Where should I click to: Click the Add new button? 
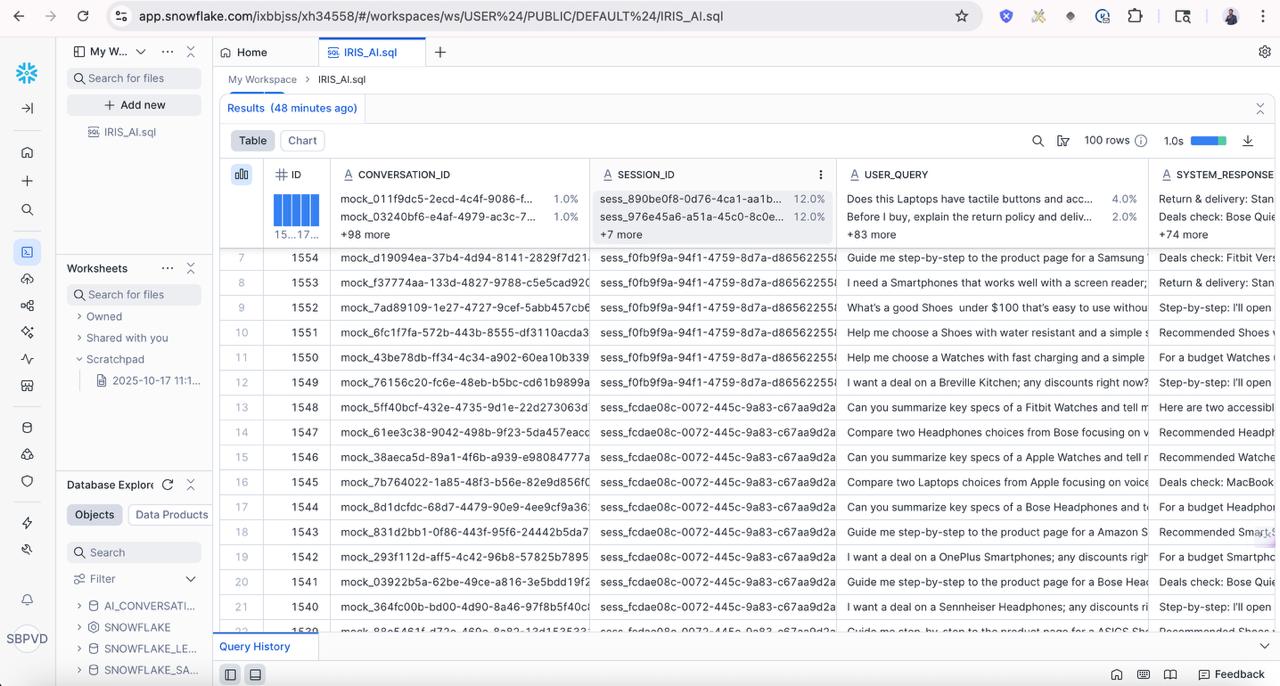[134, 105]
